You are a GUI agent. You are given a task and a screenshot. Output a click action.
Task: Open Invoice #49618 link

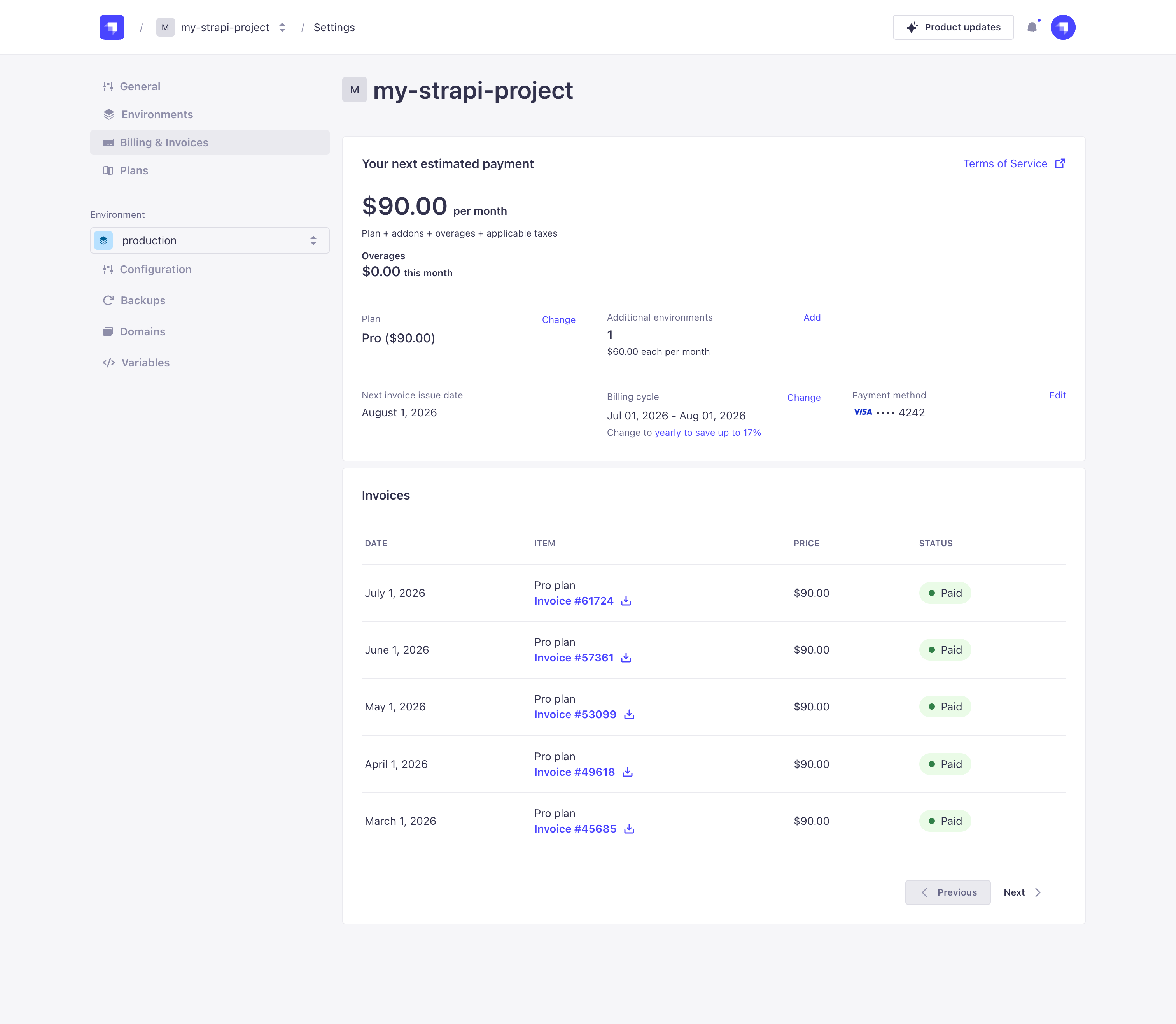pos(574,772)
